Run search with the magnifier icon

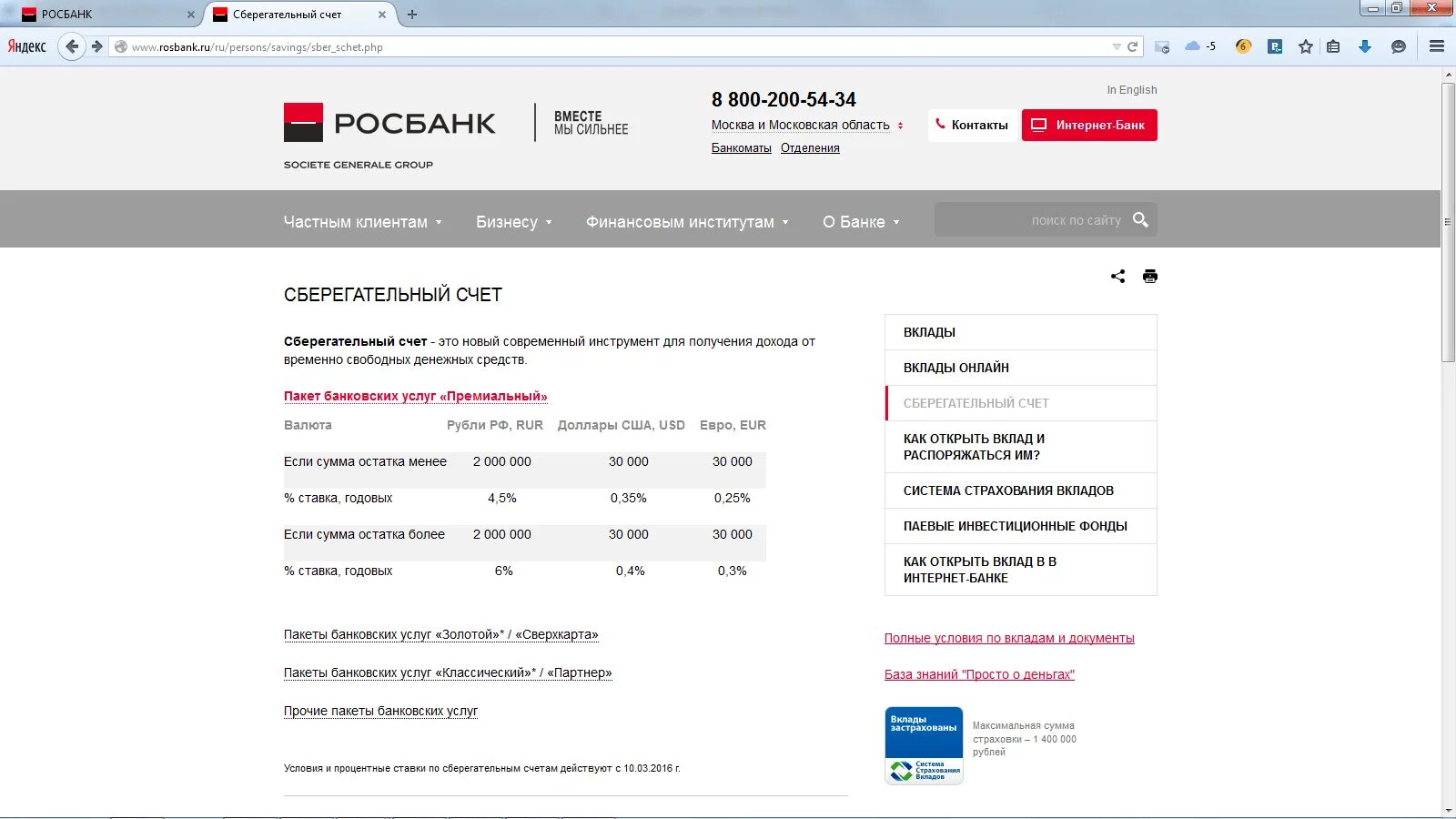coord(1140,219)
